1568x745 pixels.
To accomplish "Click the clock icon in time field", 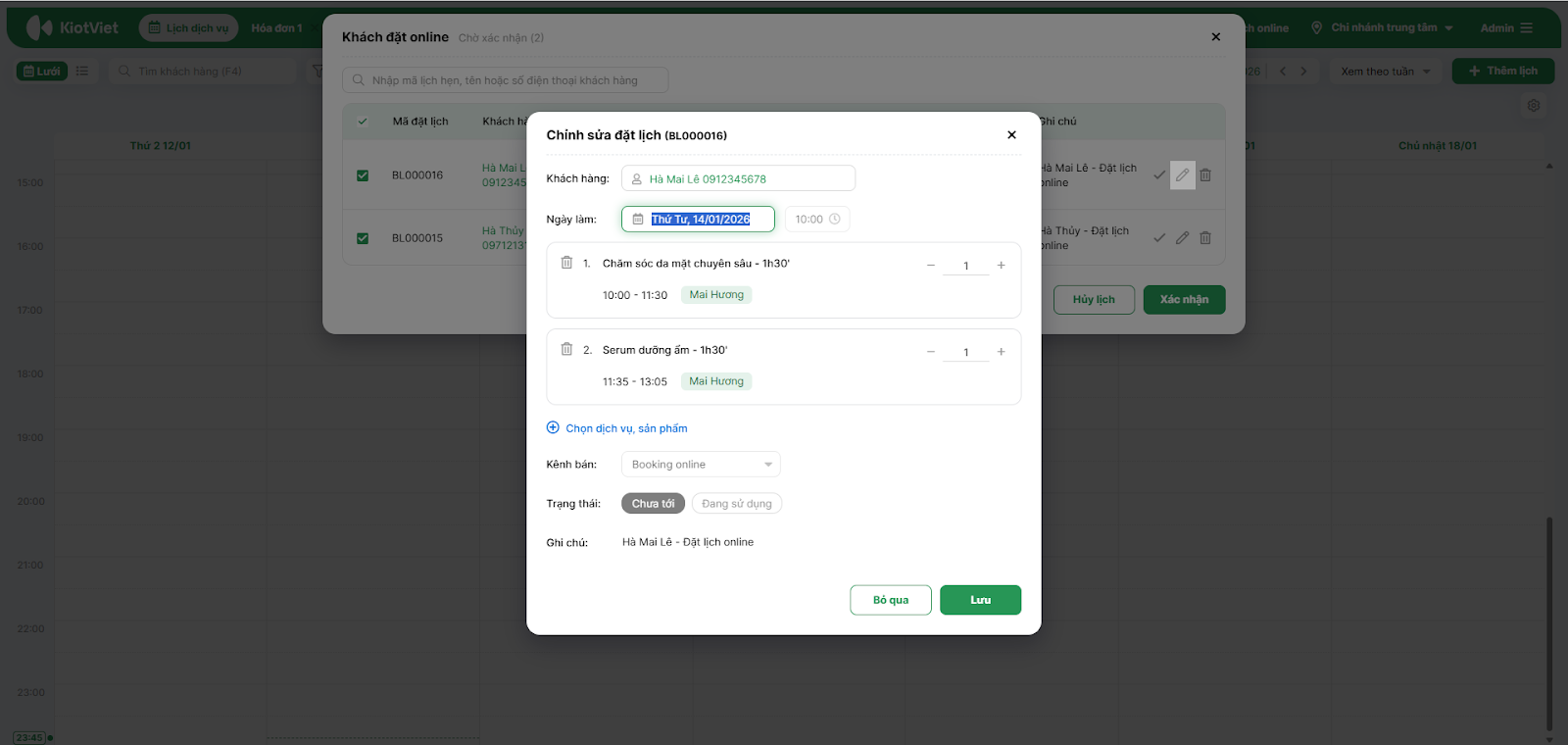I will [x=835, y=220].
